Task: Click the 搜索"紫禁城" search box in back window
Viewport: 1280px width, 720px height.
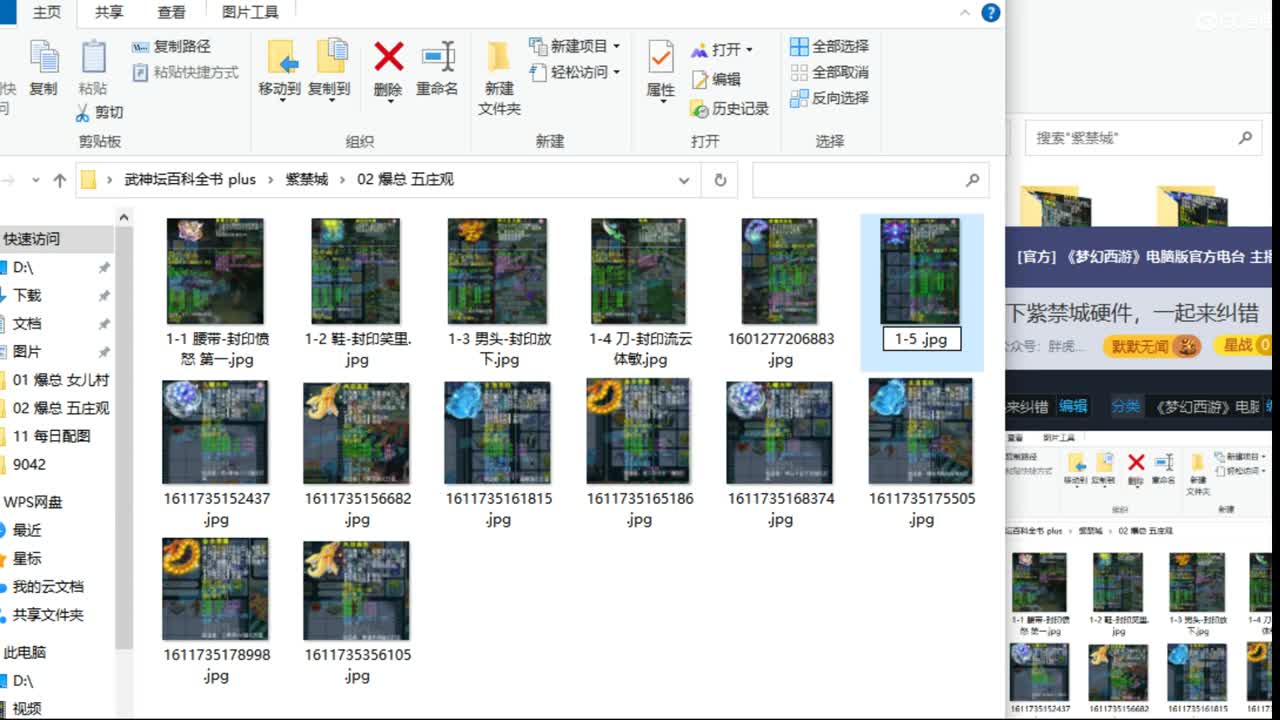Action: [x=1142, y=138]
